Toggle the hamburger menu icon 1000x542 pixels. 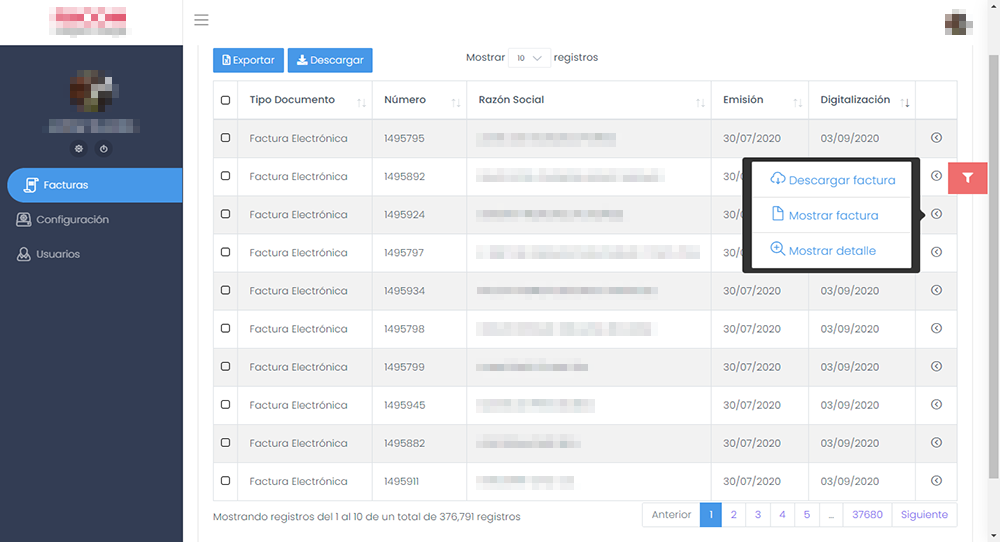click(202, 20)
